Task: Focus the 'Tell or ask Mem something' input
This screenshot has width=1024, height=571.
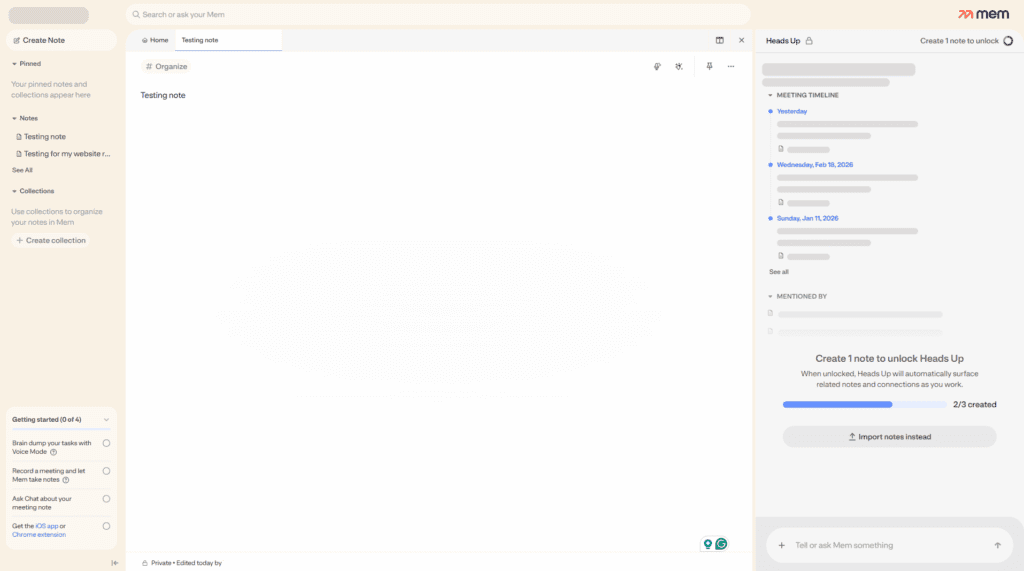Action: pos(889,546)
